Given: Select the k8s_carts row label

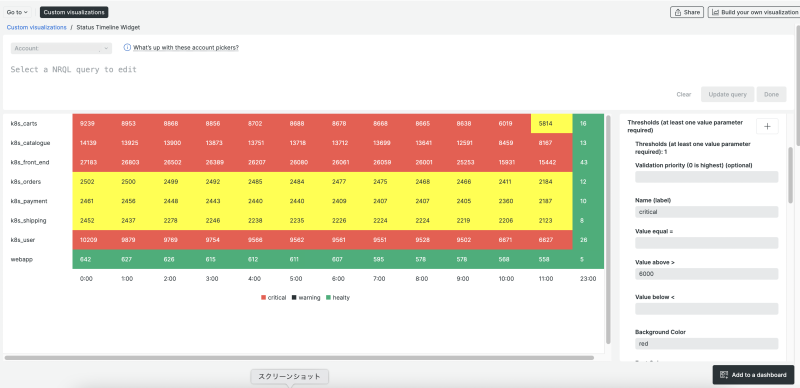Looking at the screenshot, I should 23,124.
